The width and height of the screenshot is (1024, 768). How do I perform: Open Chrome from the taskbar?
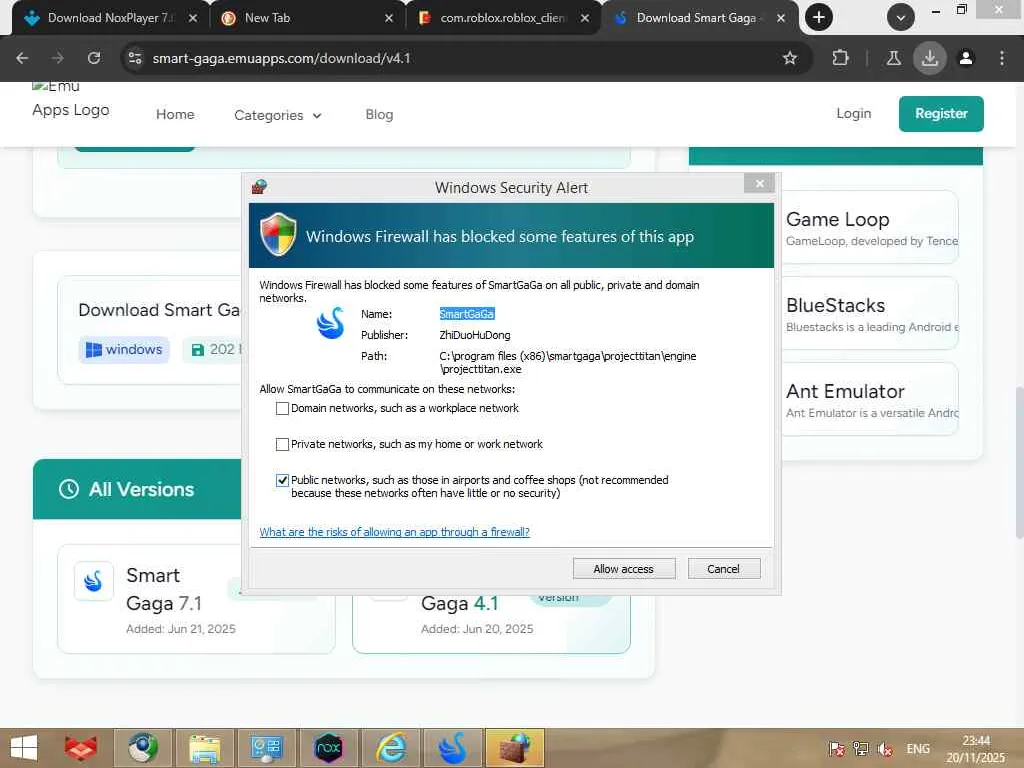tap(143, 748)
